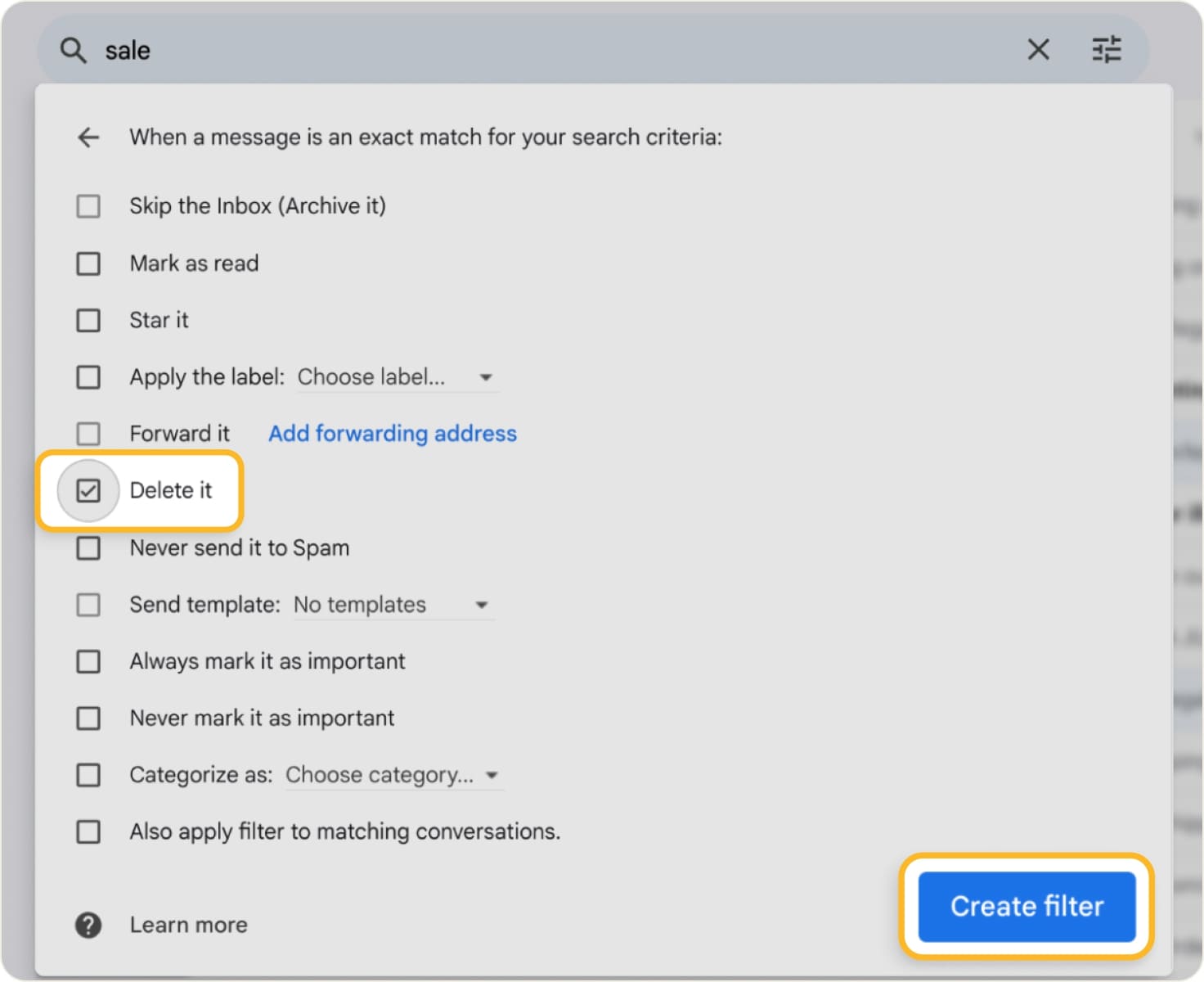Go back using the back arrow
This screenshot has width=1204, height=982.
coord(88,137)
